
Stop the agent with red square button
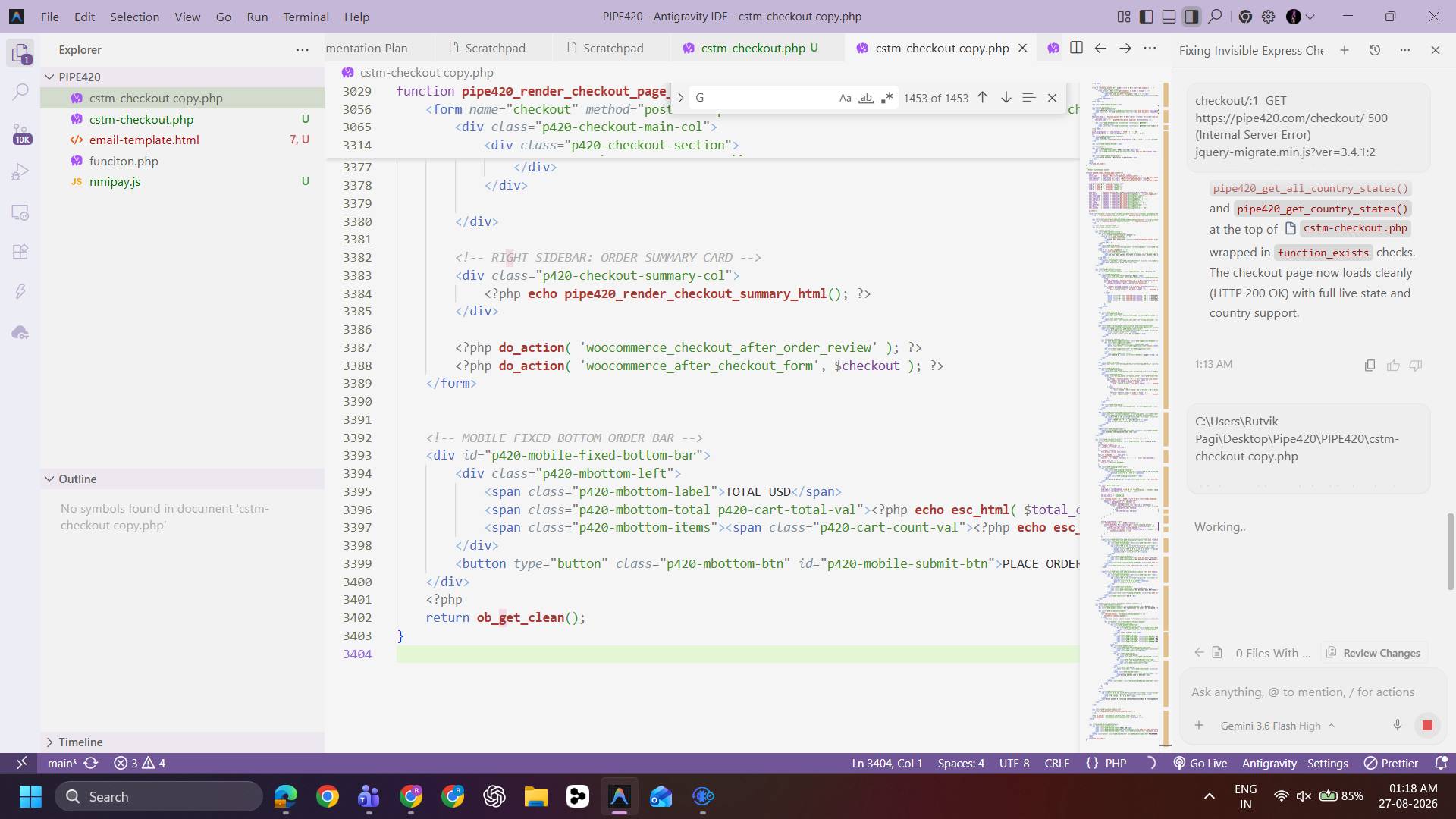coord(1427,726)
